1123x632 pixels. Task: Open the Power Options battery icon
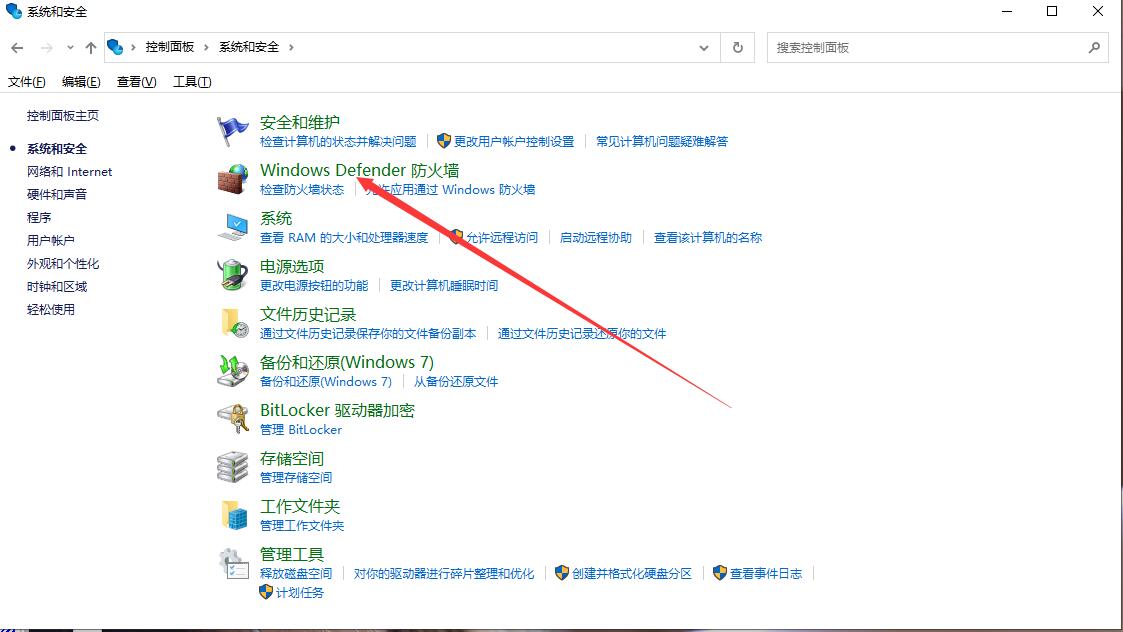click(233, 275)
